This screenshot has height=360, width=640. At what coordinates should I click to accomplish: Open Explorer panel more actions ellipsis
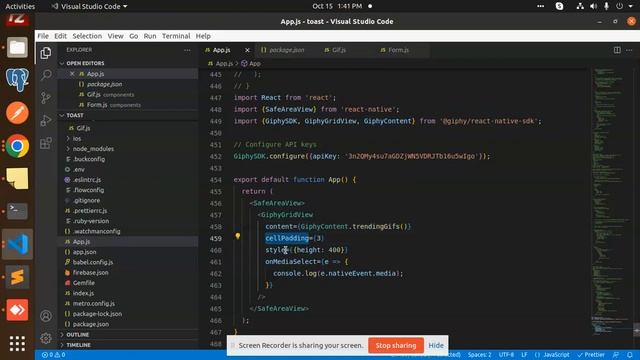tap(187, 50)
